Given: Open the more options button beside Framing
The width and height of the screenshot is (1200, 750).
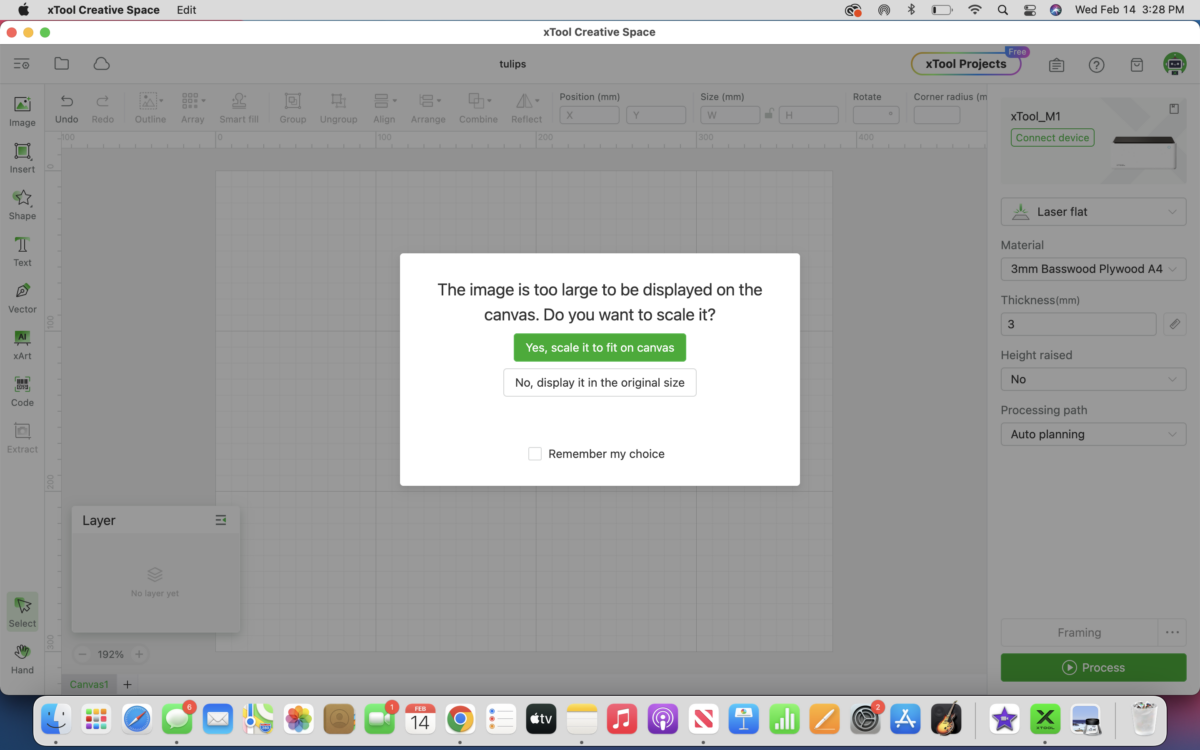Looking at the screenshot, I should [x=1172, y=632].
